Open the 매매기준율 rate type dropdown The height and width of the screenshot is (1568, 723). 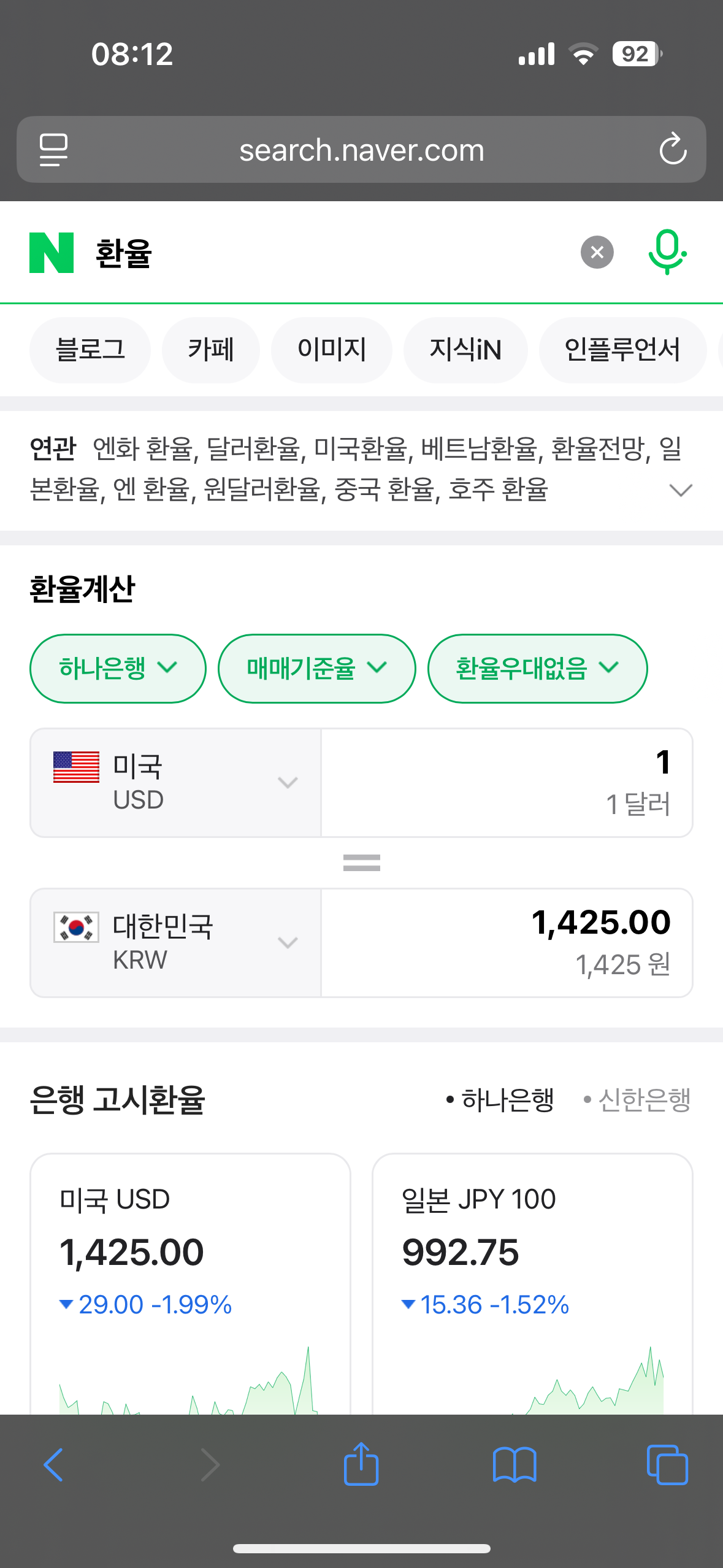[316, 668]
